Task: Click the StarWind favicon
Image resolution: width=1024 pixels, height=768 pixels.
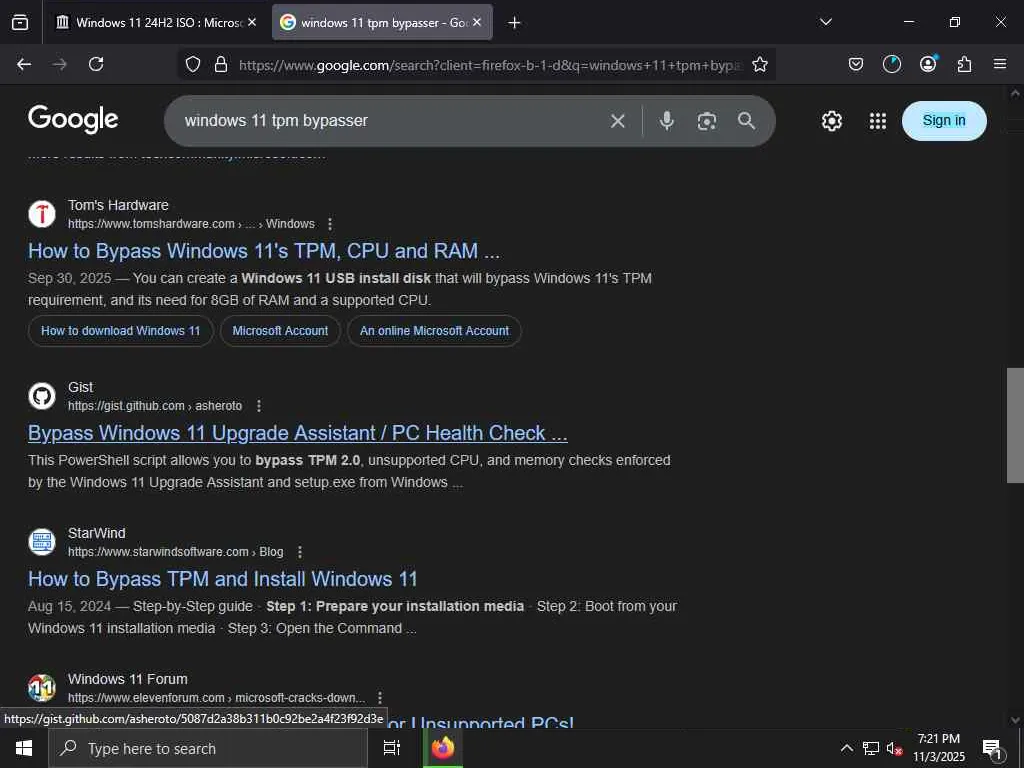Action: tap(42, 542)
